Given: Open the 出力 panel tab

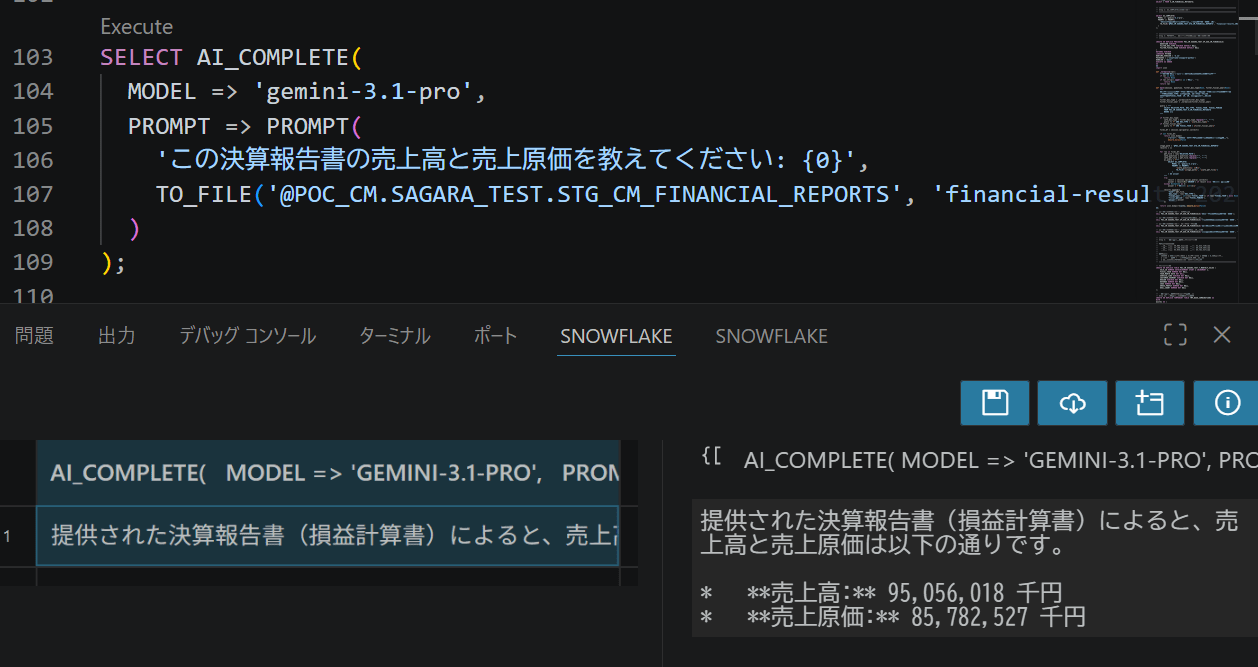Looking at the screenshot, I should (x=117, y=336).
